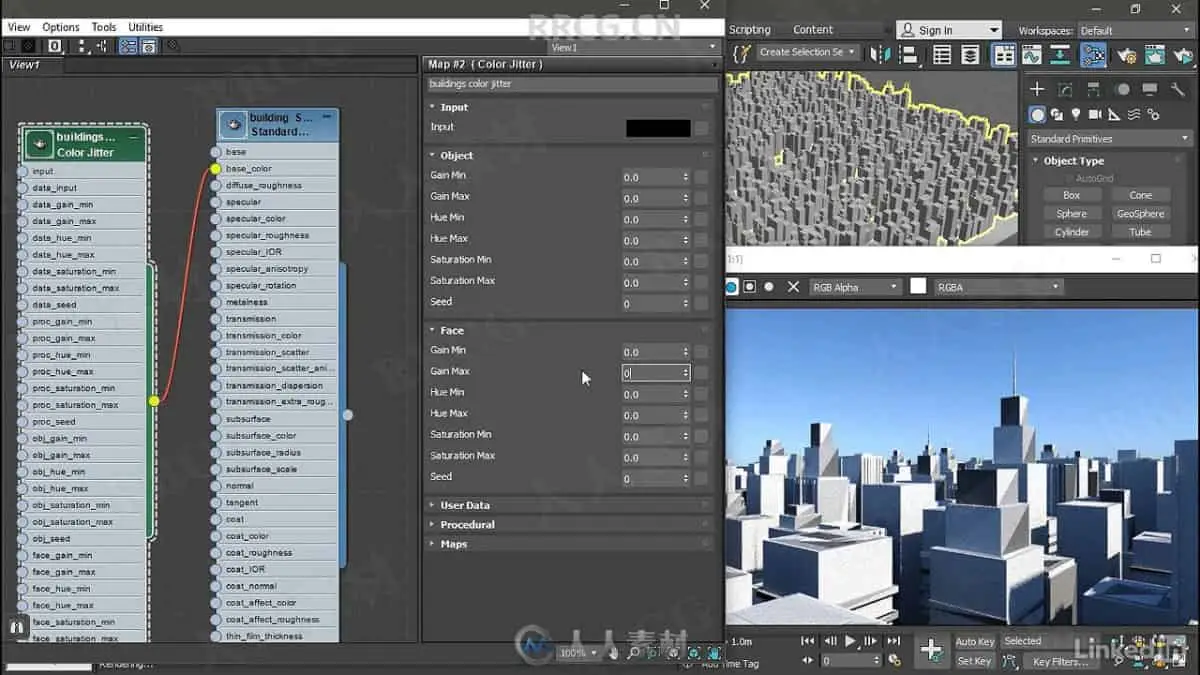This screenshot has height=675, width=1200.
Task: Open the Slate Material Editor toolbar icon
Action: point(1093,55)
